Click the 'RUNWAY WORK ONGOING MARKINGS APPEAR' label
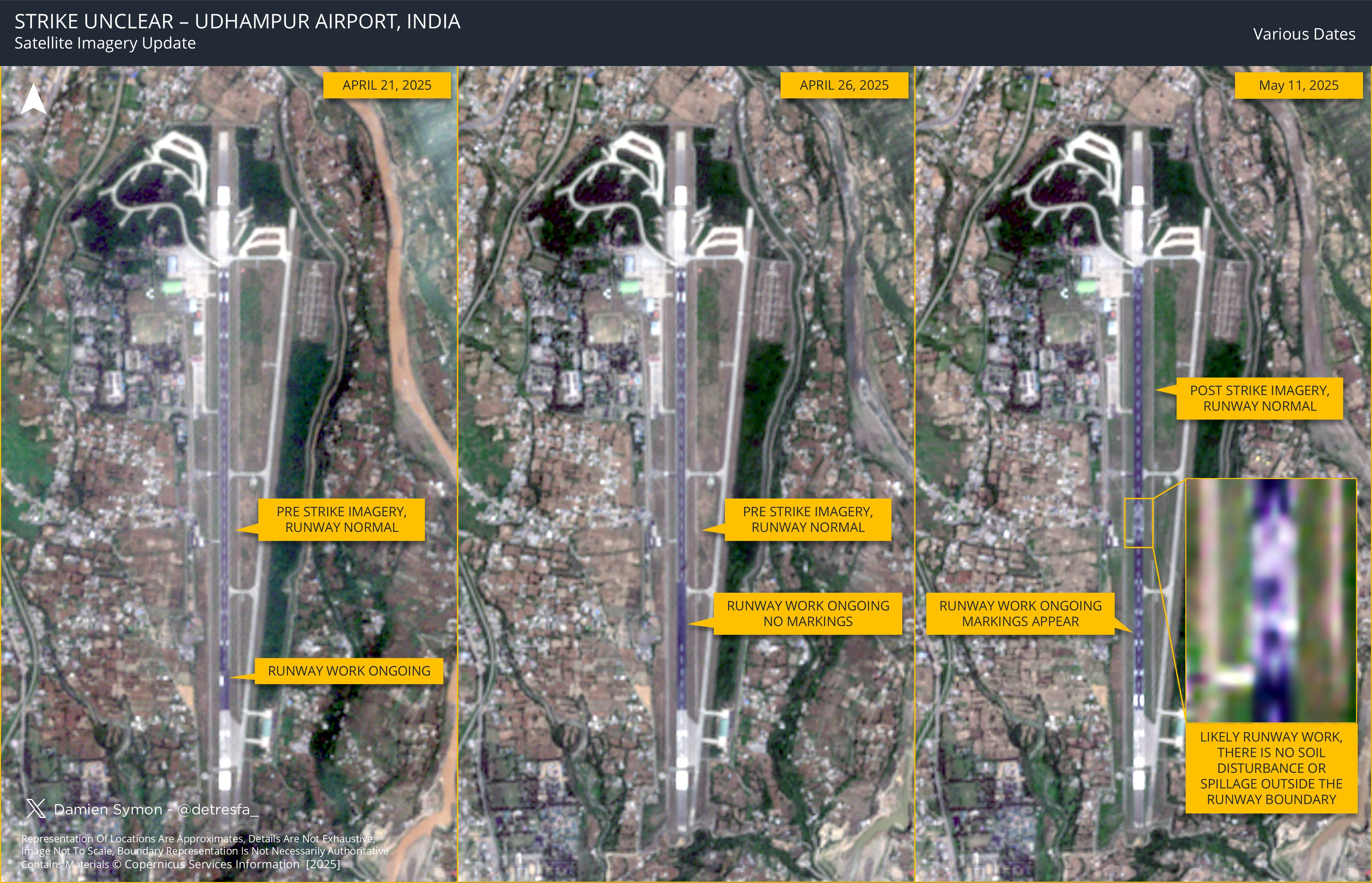The image size is (1372, 883). tap(1020, 614)
